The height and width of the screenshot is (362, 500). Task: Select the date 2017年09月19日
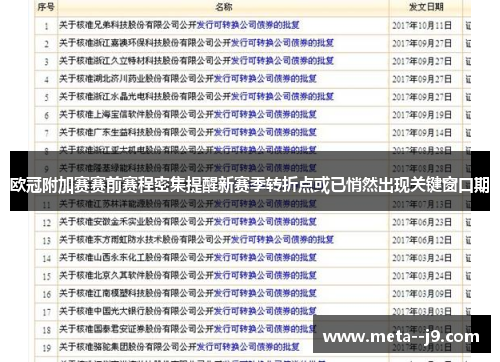pos(422,115)
